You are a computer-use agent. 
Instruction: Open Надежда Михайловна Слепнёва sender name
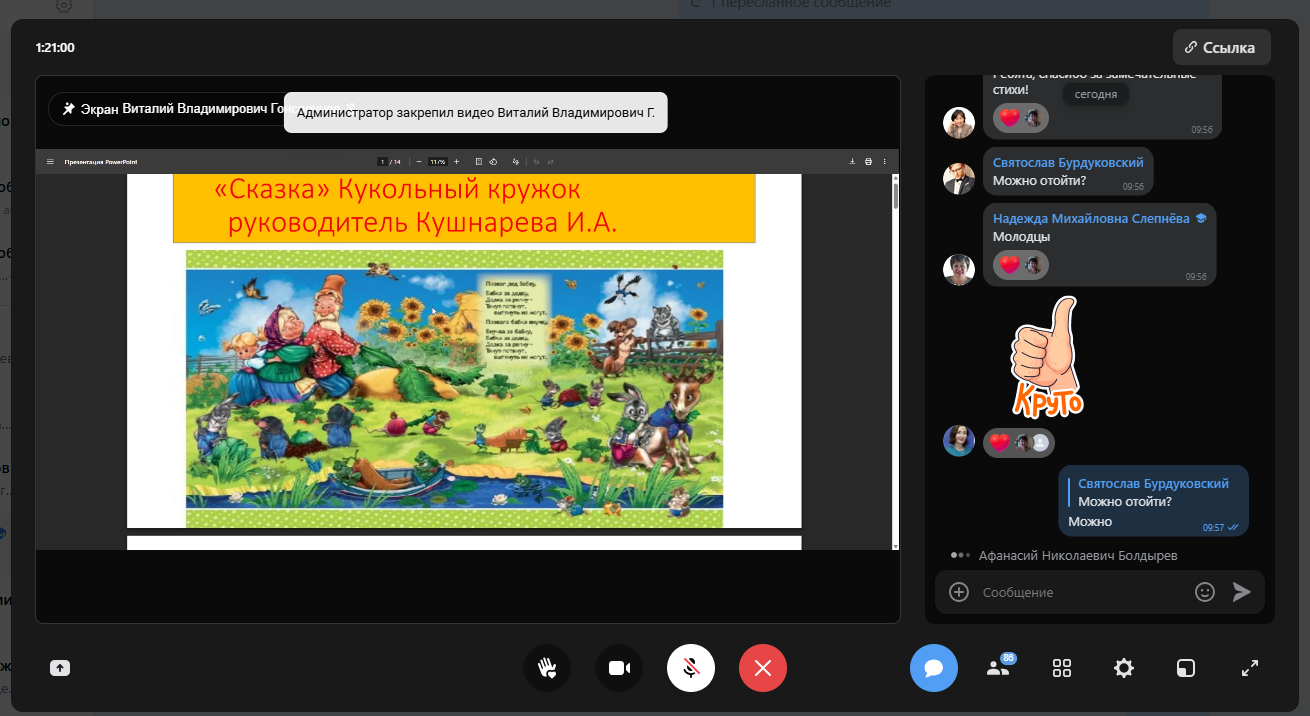click(x=1092, y=218)
